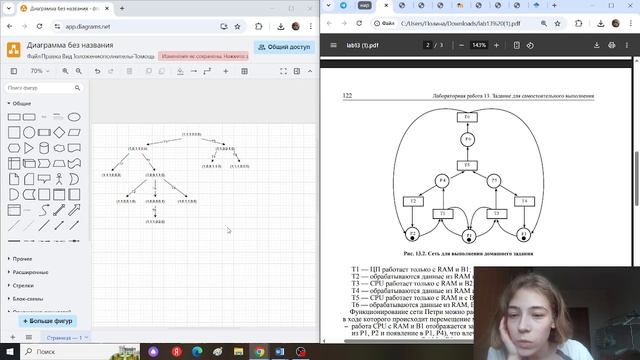640x360 pixels.
Task: Click the Zoom Out magnifier in draw.io toolbar
Action: click(x=79, y=71)
